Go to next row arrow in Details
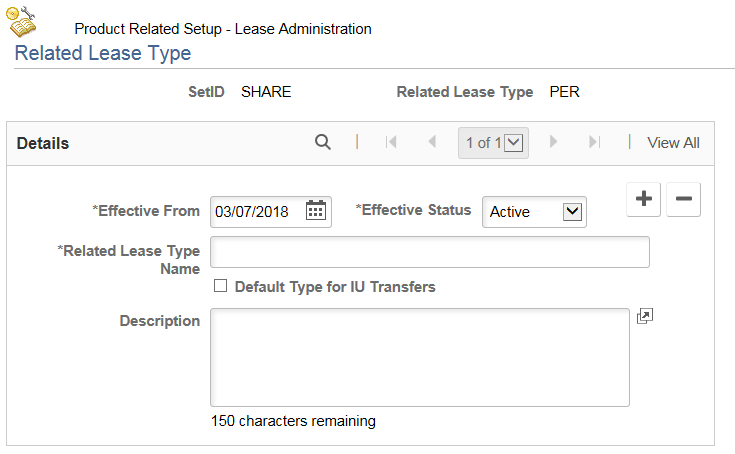The image size is (735, 454). coord(553,142)
